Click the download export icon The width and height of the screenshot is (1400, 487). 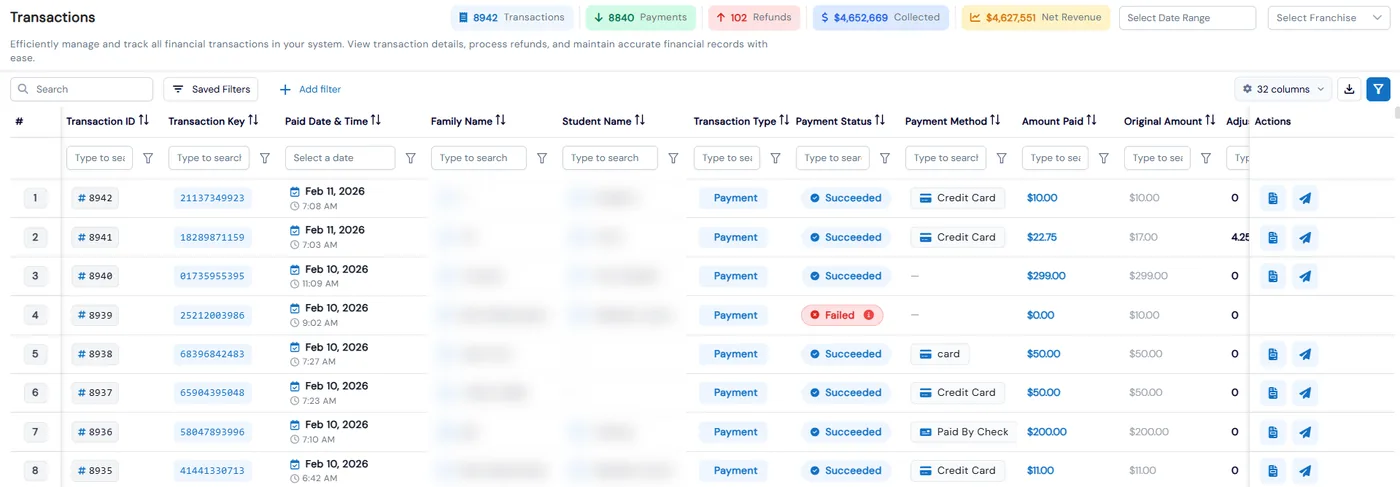[1349, 89]
